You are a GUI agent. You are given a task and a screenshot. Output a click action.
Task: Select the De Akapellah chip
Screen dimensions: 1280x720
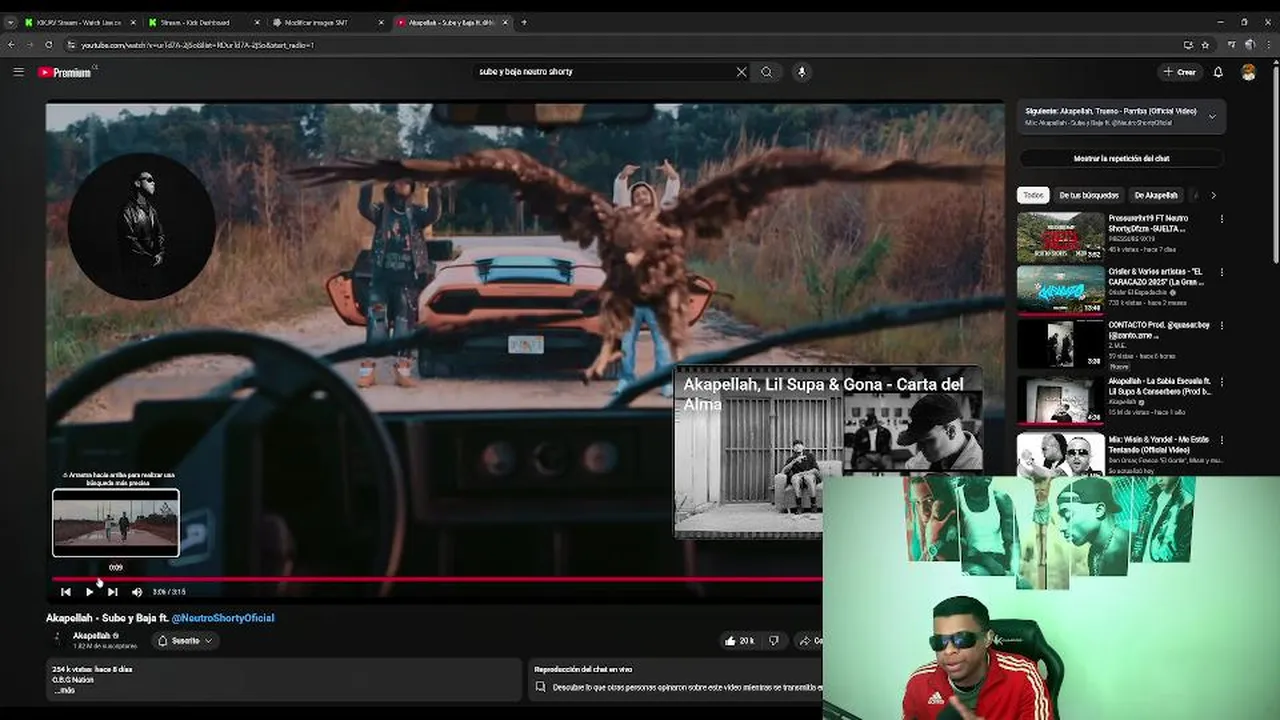(1156, 195)
